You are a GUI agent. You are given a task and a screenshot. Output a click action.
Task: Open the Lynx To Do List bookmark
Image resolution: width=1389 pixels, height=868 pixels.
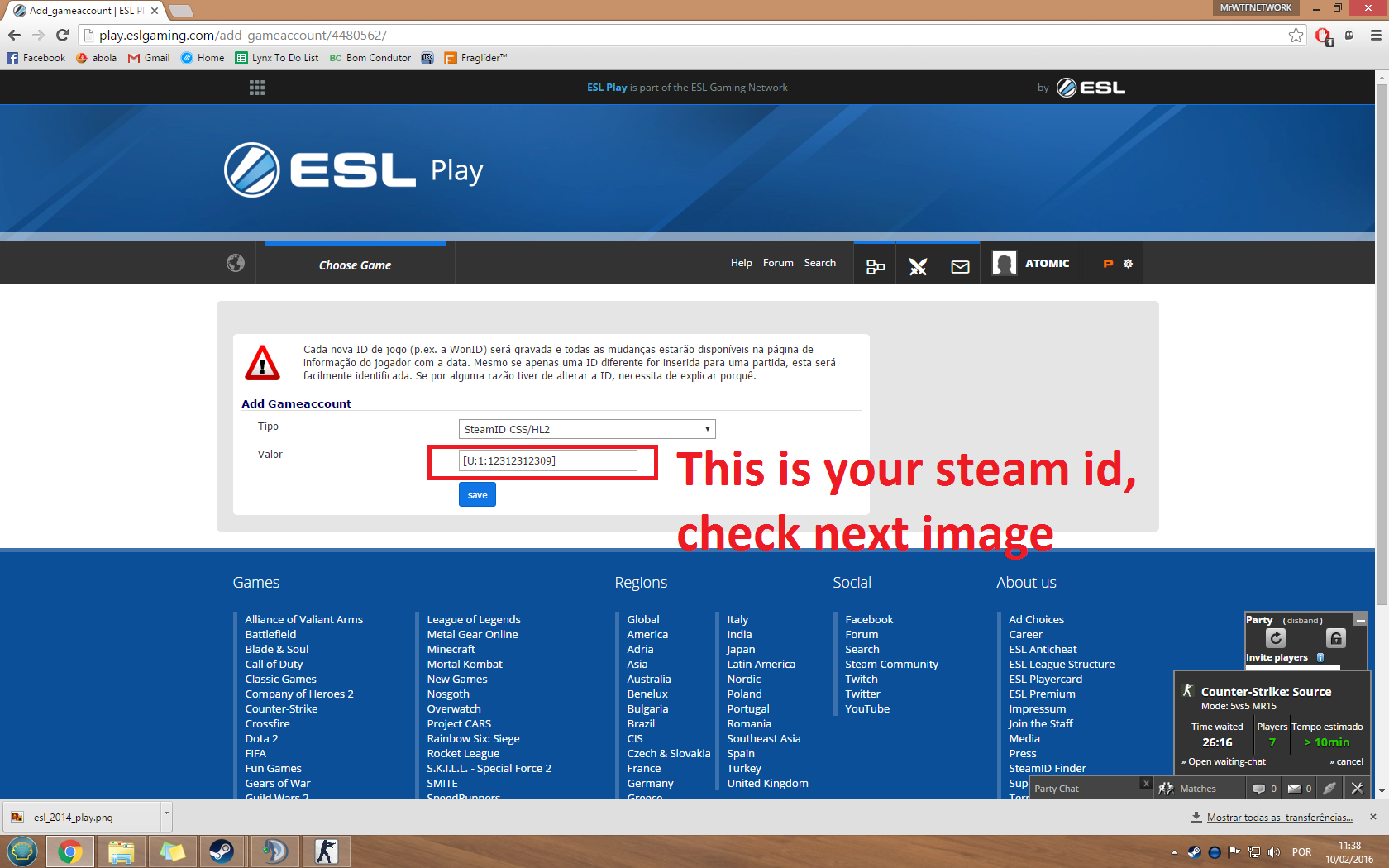(277, 58)
